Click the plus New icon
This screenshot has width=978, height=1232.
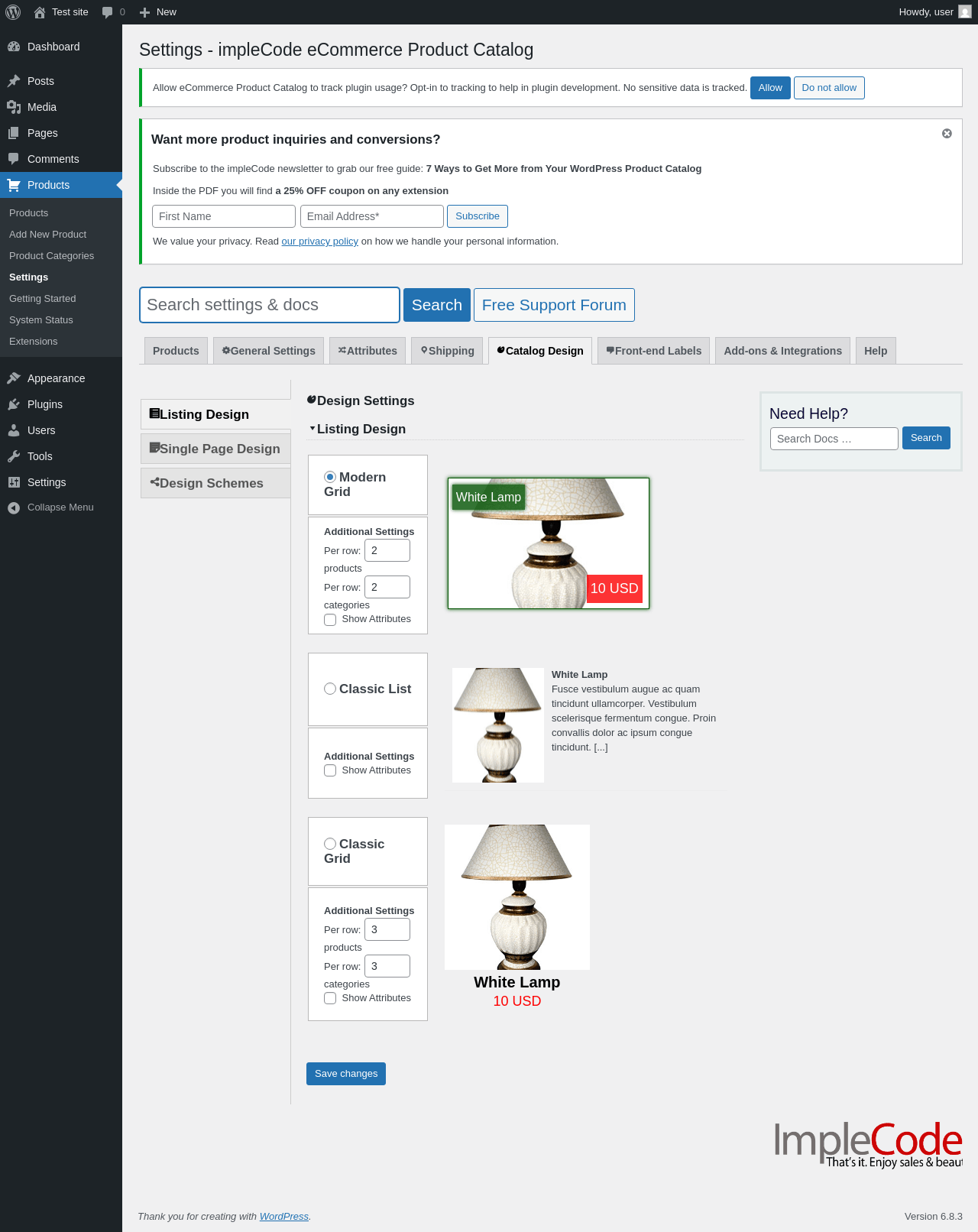[144, 12]
